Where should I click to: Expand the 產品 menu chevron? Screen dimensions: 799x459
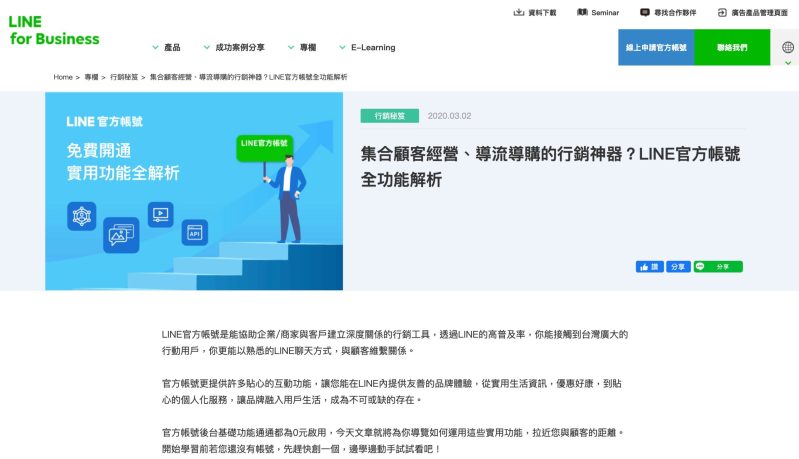[x=155, y=47]
